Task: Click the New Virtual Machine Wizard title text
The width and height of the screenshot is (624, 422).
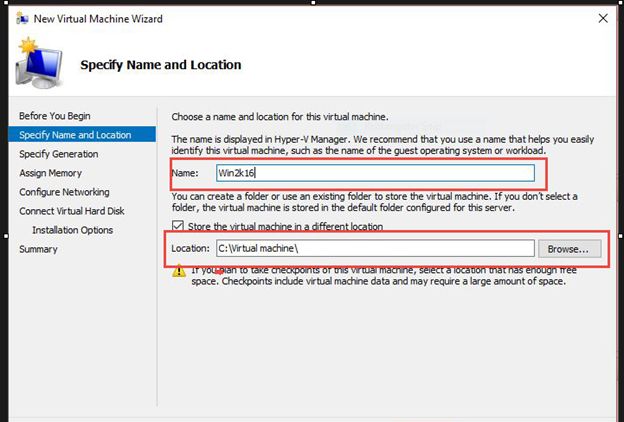Action: (98, 19)
